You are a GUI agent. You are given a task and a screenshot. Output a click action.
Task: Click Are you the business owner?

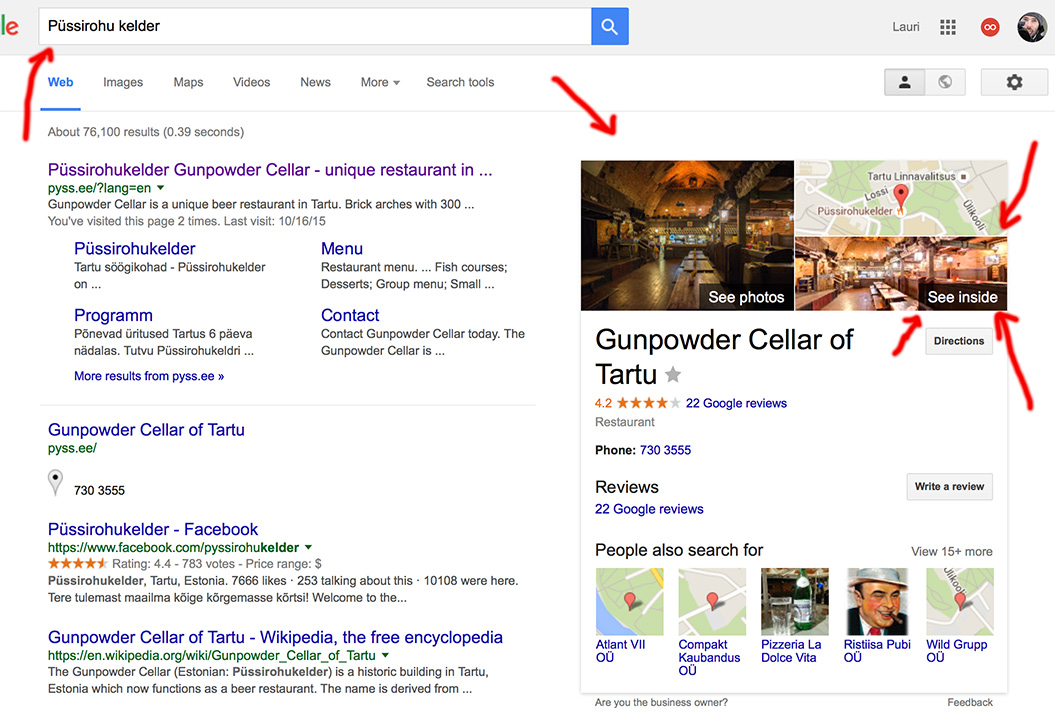tap(661, 702)
